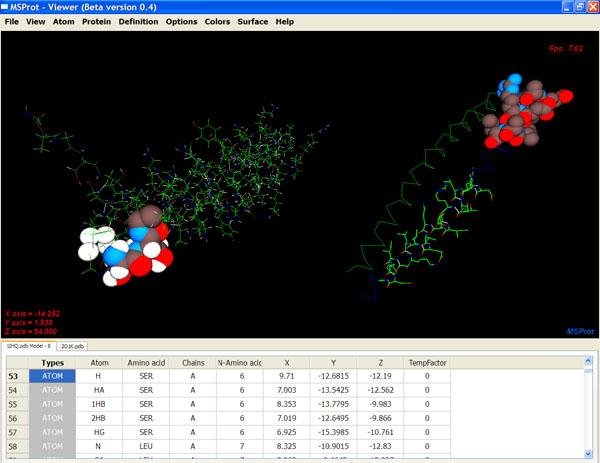Click the Y column header
The width and height of the screenshot is (600, 463).
click(x=333, y=363)
